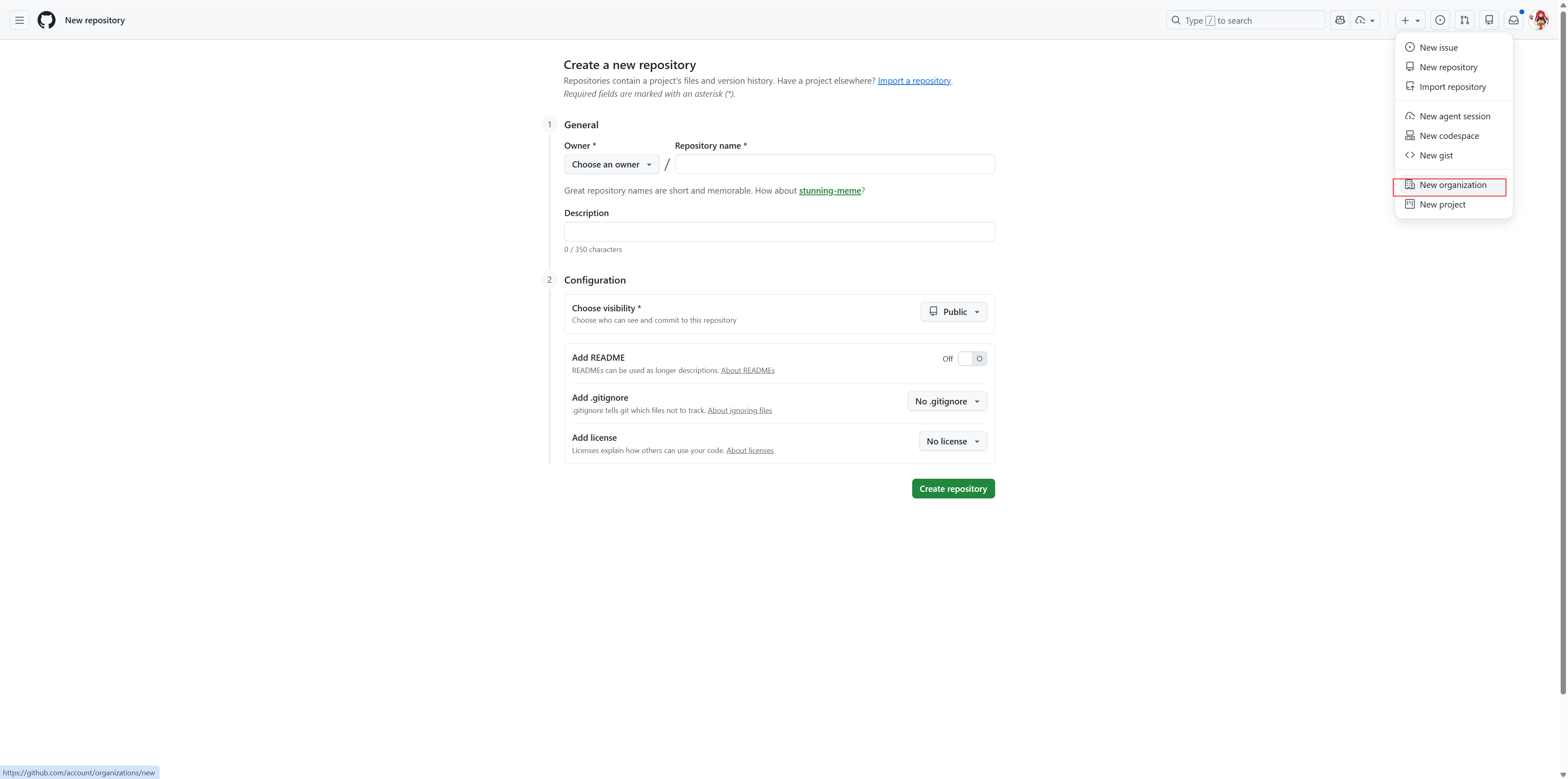Click the About licenses link

[x=750, y=450]
